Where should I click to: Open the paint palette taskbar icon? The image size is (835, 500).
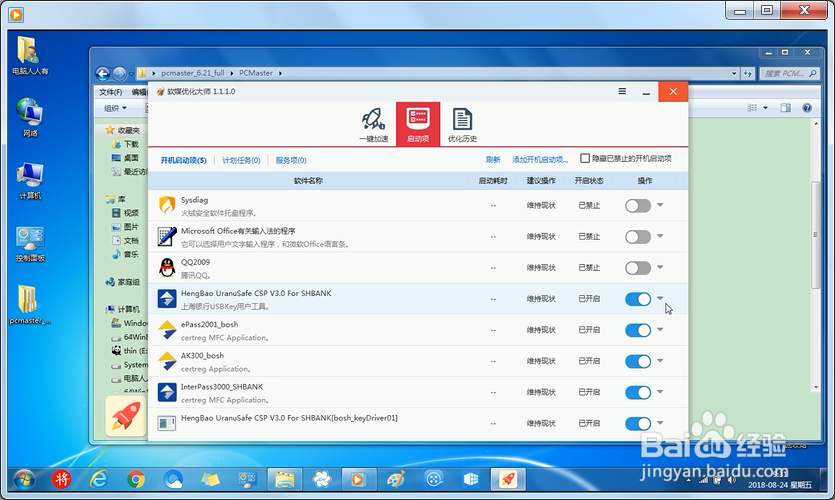coord(396,480)
